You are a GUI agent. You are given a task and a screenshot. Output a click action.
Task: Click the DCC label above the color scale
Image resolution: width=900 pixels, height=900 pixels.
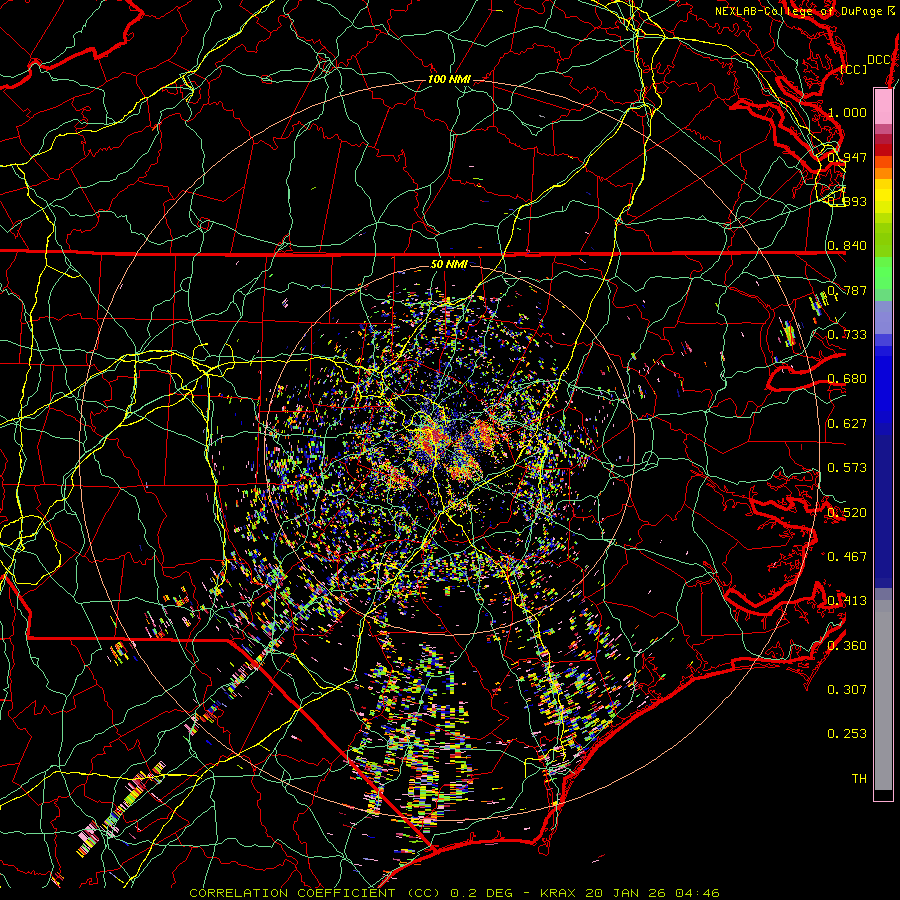(x=878, y=60)
